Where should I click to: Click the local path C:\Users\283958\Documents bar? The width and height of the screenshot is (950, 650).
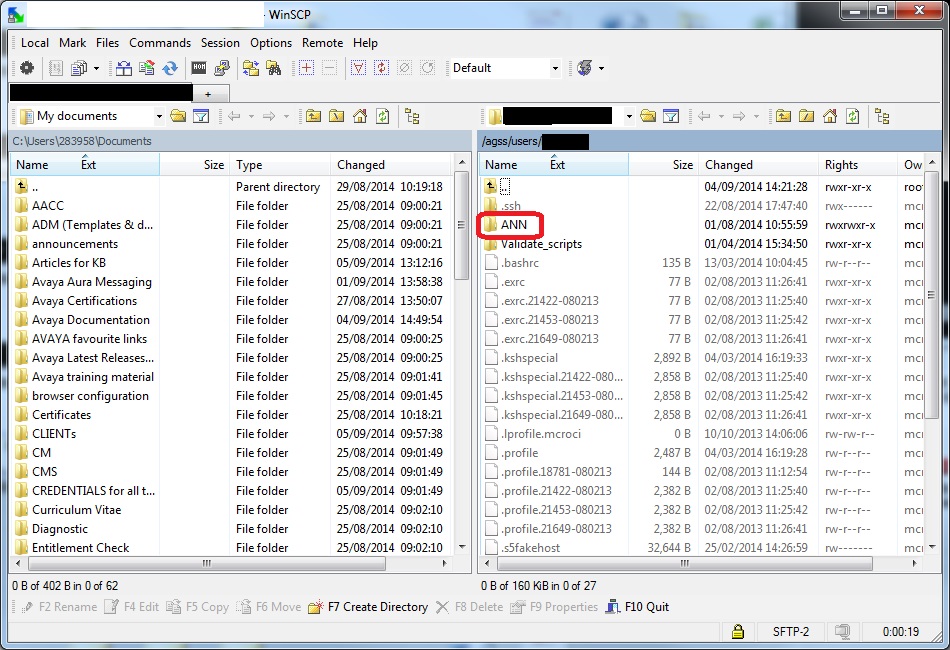[x=241, y=141]
